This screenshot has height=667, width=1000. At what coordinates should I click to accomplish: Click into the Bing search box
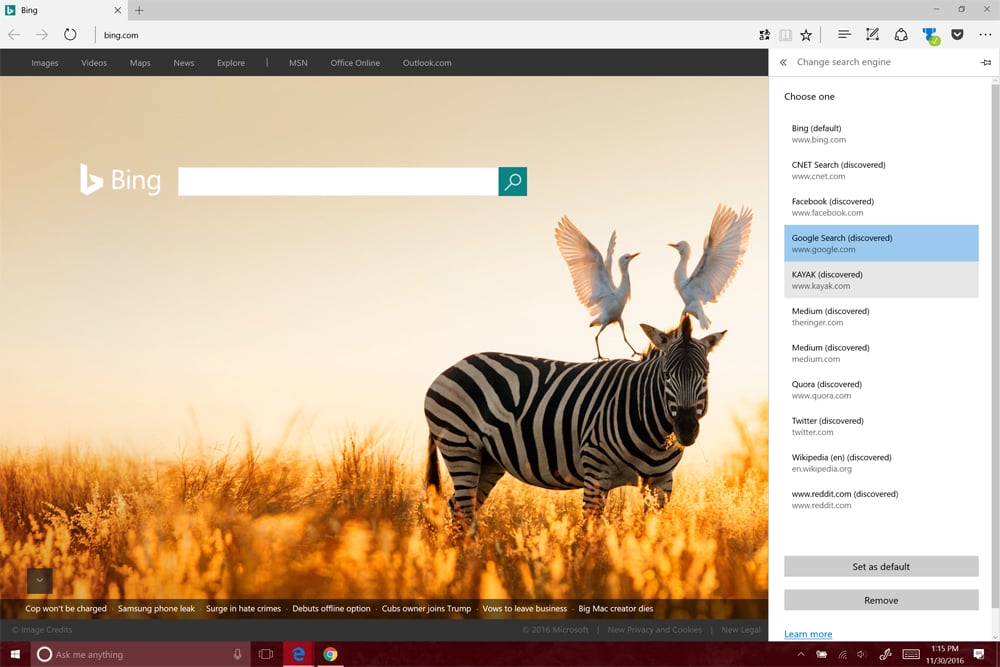pyautogui.click(x=338, y=182)
